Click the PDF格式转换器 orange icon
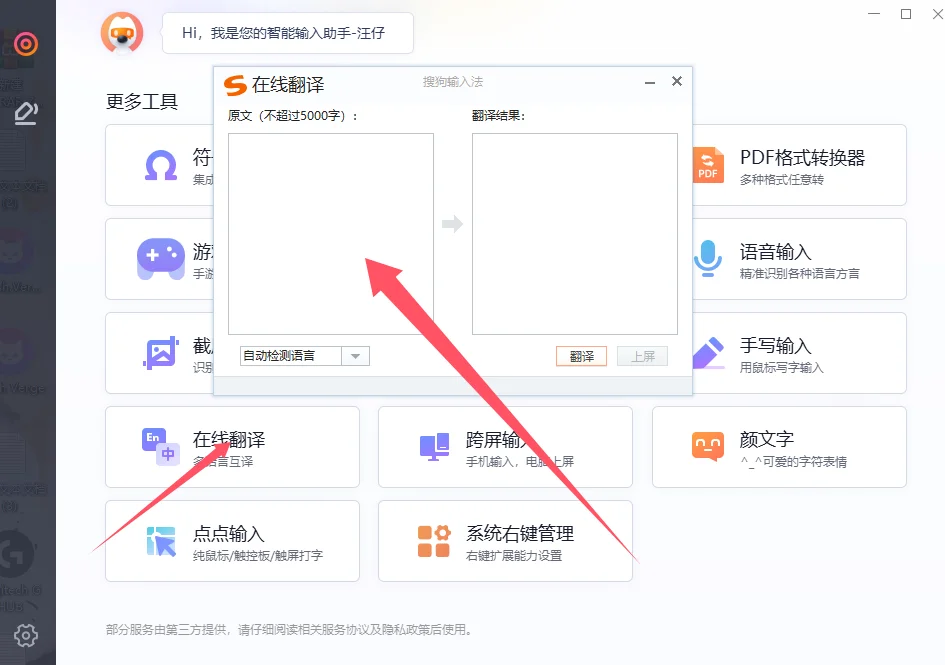 tap(708, 165)
